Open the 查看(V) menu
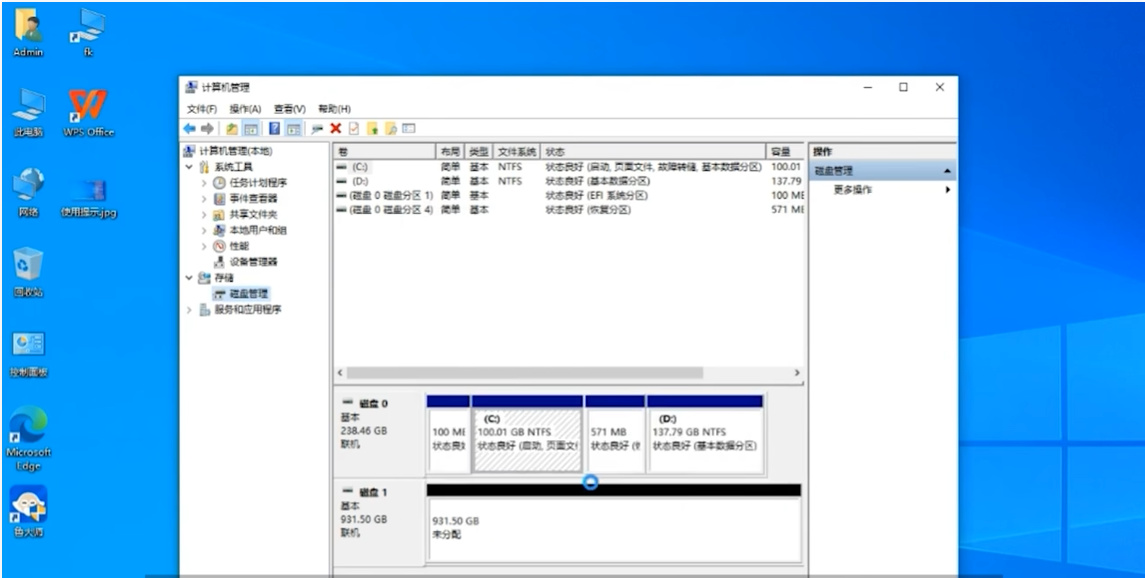Viewport: 1145px width, 578px height. [x=289, y=108]
